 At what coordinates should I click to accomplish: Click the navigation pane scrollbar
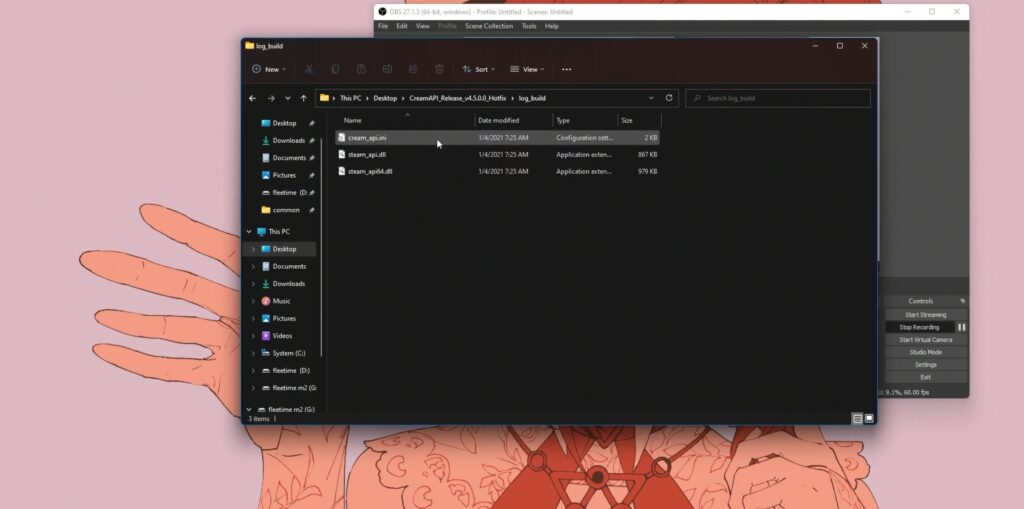[321, 246]
